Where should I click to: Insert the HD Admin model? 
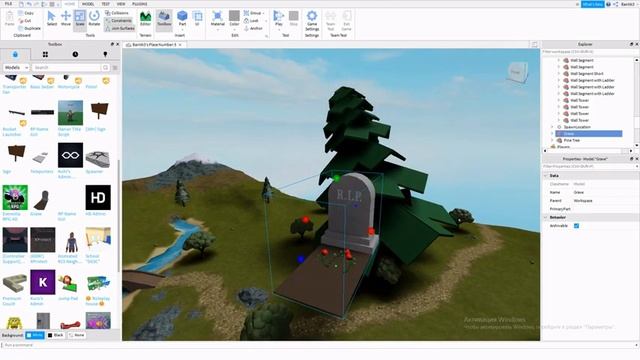click(x=98, y=198)
